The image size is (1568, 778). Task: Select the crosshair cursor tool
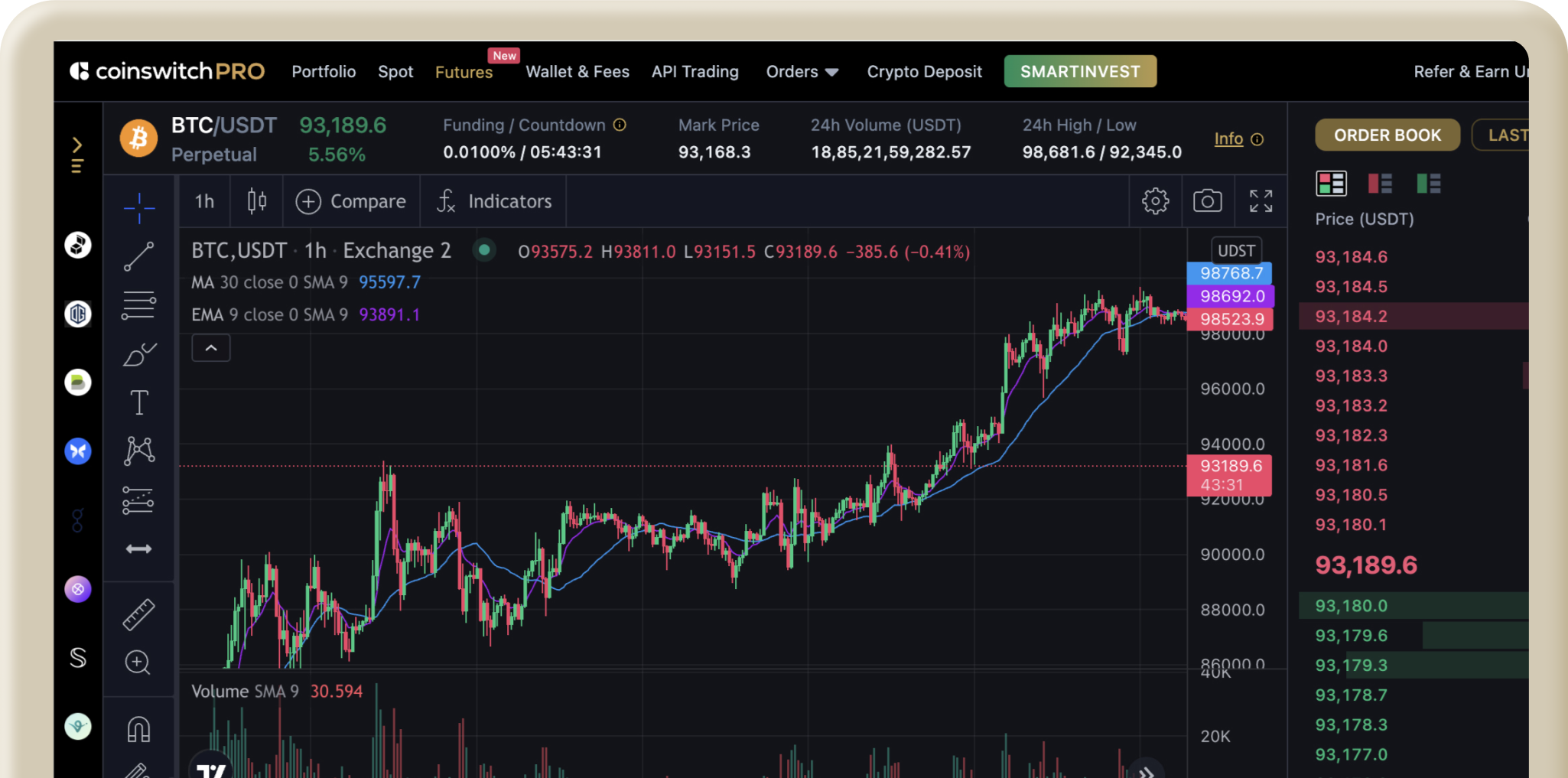coord(139,207)
